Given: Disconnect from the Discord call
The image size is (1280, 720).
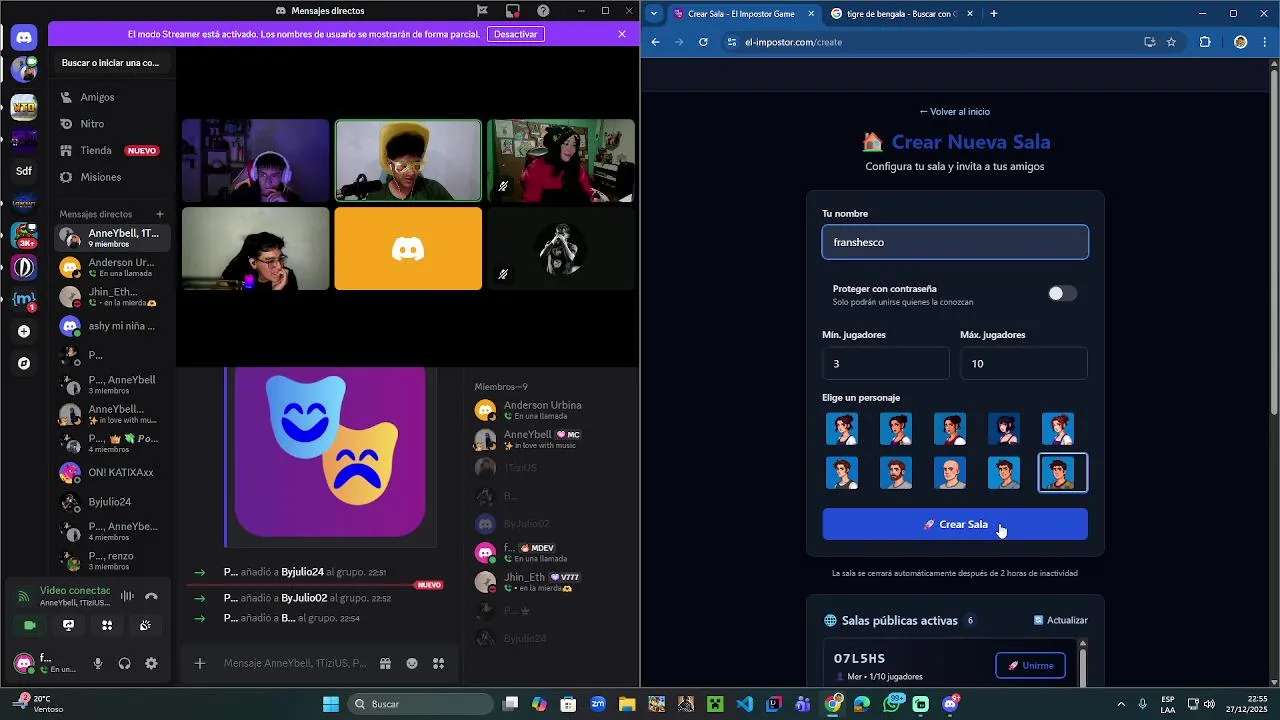Looking at the screenshot, I should pyautogui.click(x=151, y=596).
